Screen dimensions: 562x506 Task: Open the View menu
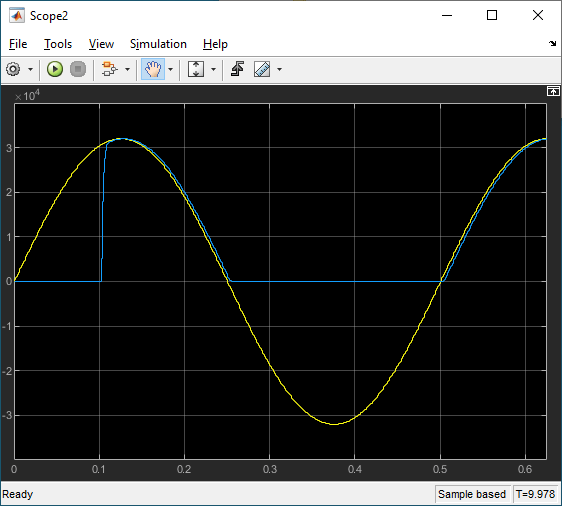(101, 44)
